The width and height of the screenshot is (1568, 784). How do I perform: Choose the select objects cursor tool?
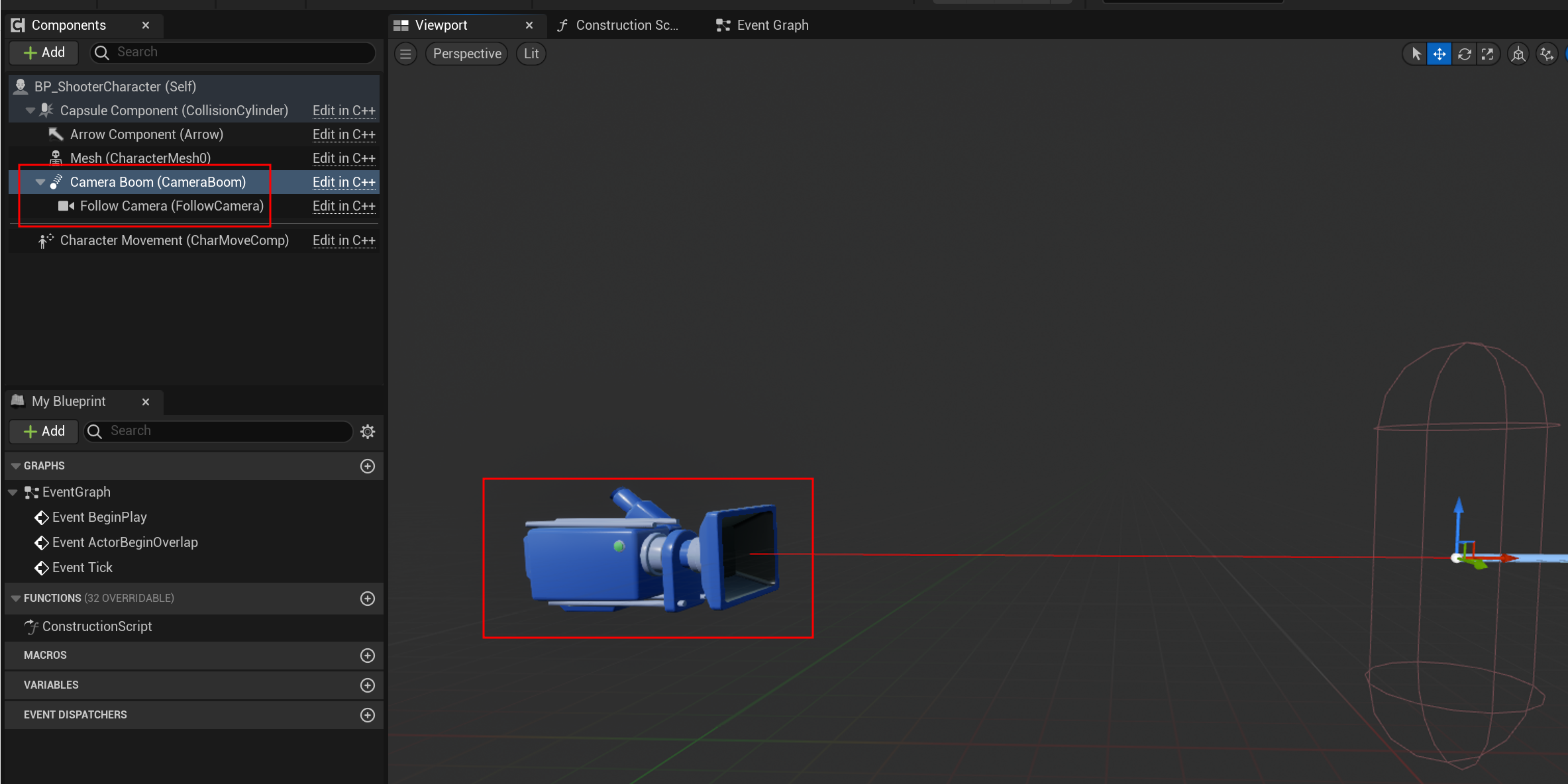(1416, 54)
